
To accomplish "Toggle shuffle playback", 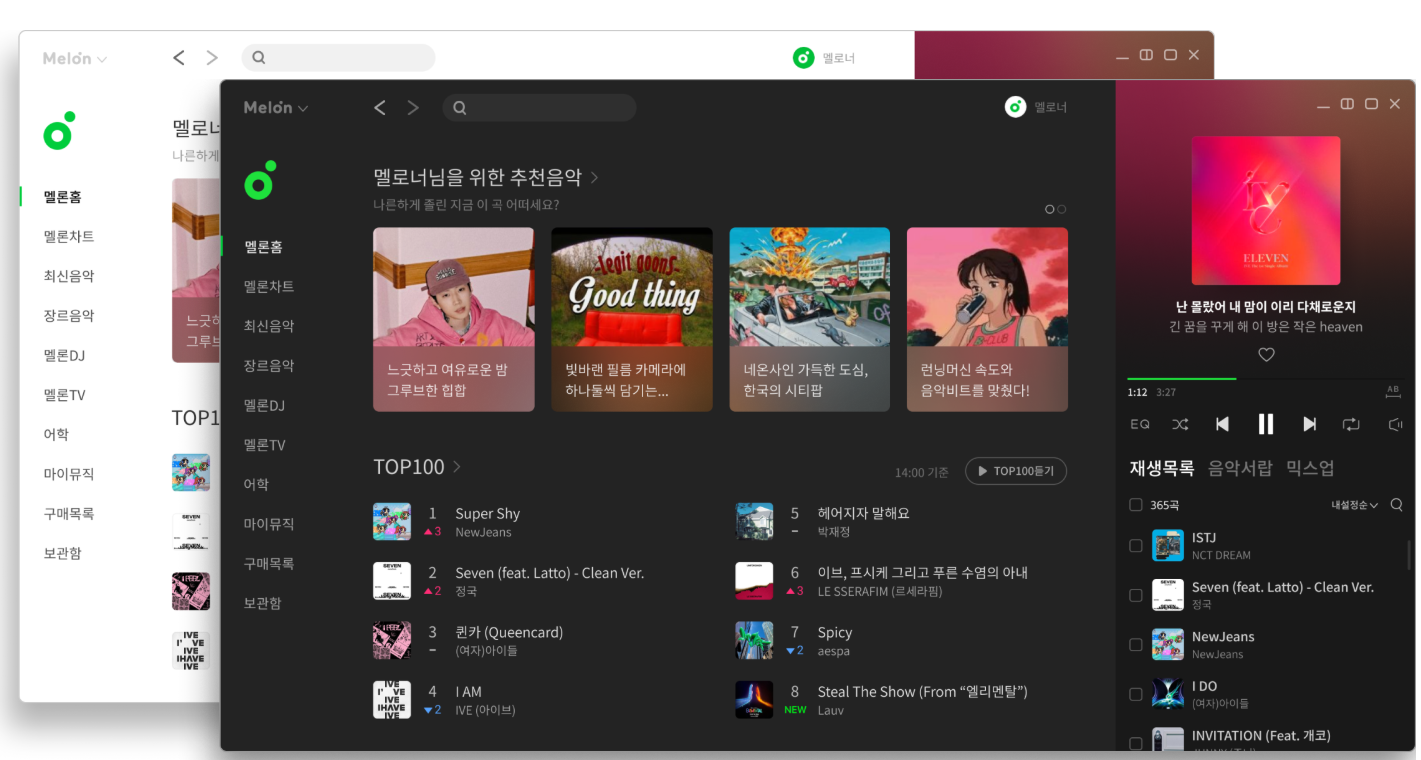I will tap(1180, 424).
